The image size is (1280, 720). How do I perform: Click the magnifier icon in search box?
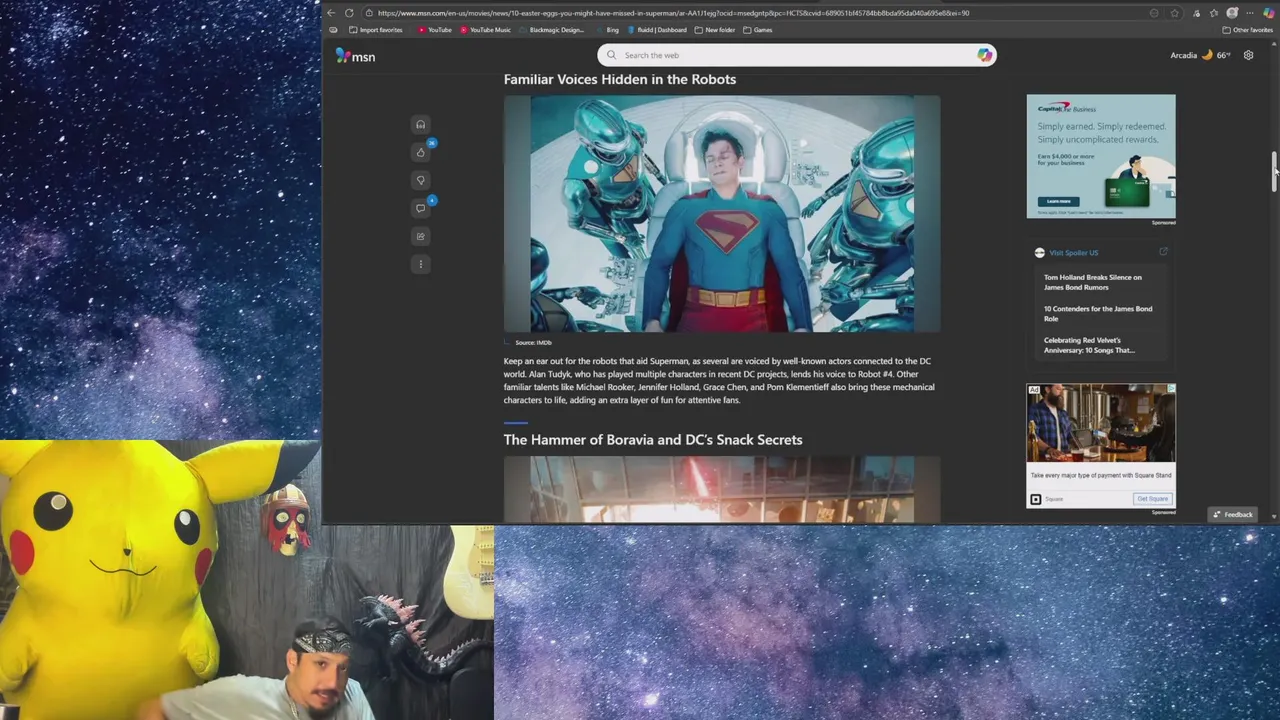(x=612, y=55)
